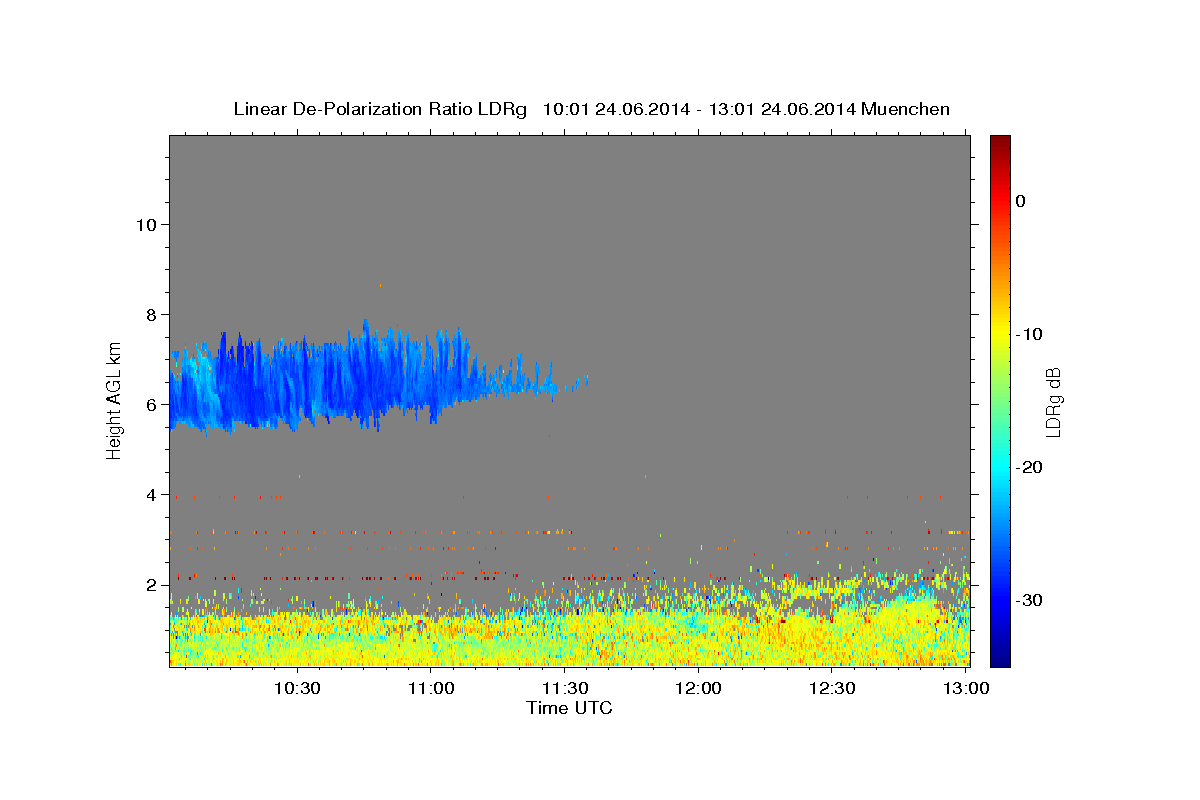Click the 'Time UTC' axis label
The height and width of the screenshot is (800, 1200).
coord(569,708)
